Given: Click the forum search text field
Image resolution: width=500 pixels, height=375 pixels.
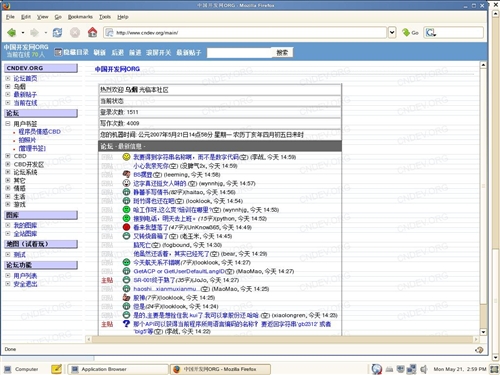Looking at the screenshot, I should pos(239,53).
